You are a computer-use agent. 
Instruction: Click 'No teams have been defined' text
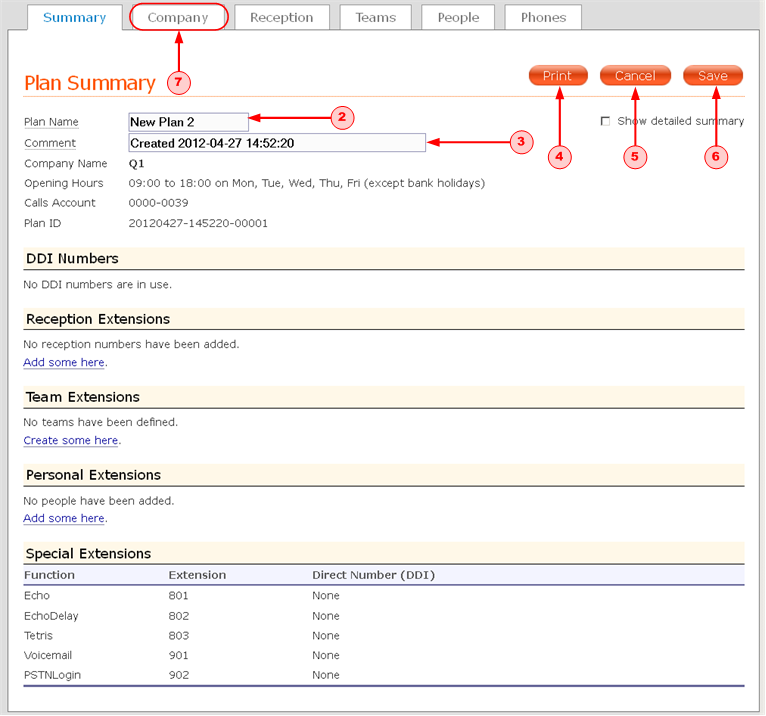pos(101,422)
